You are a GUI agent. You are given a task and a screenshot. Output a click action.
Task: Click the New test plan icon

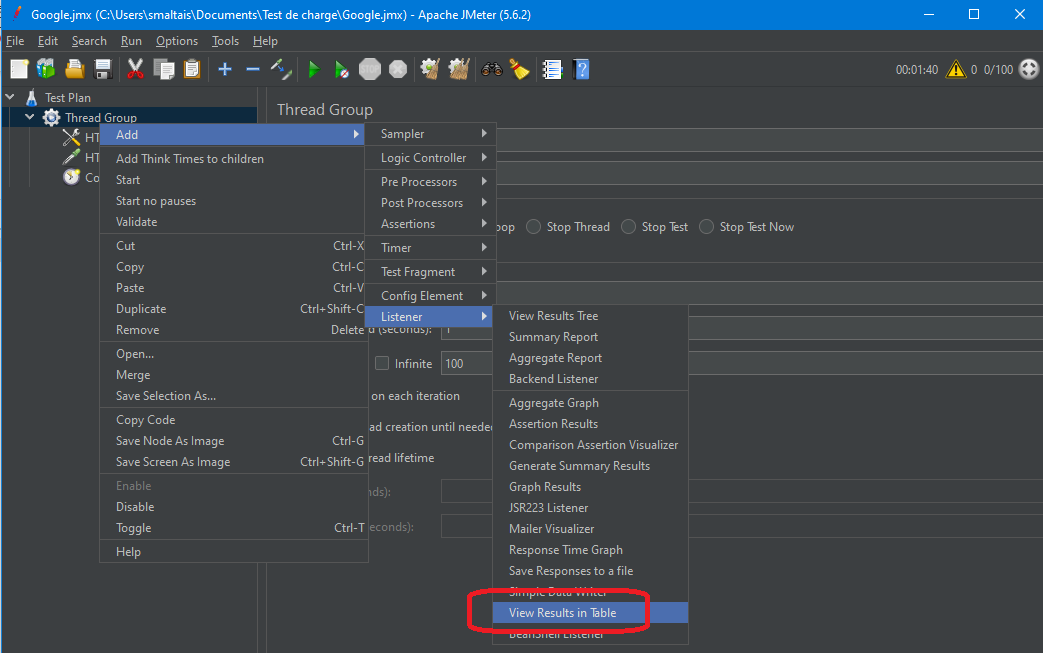[x=19, y=69]
